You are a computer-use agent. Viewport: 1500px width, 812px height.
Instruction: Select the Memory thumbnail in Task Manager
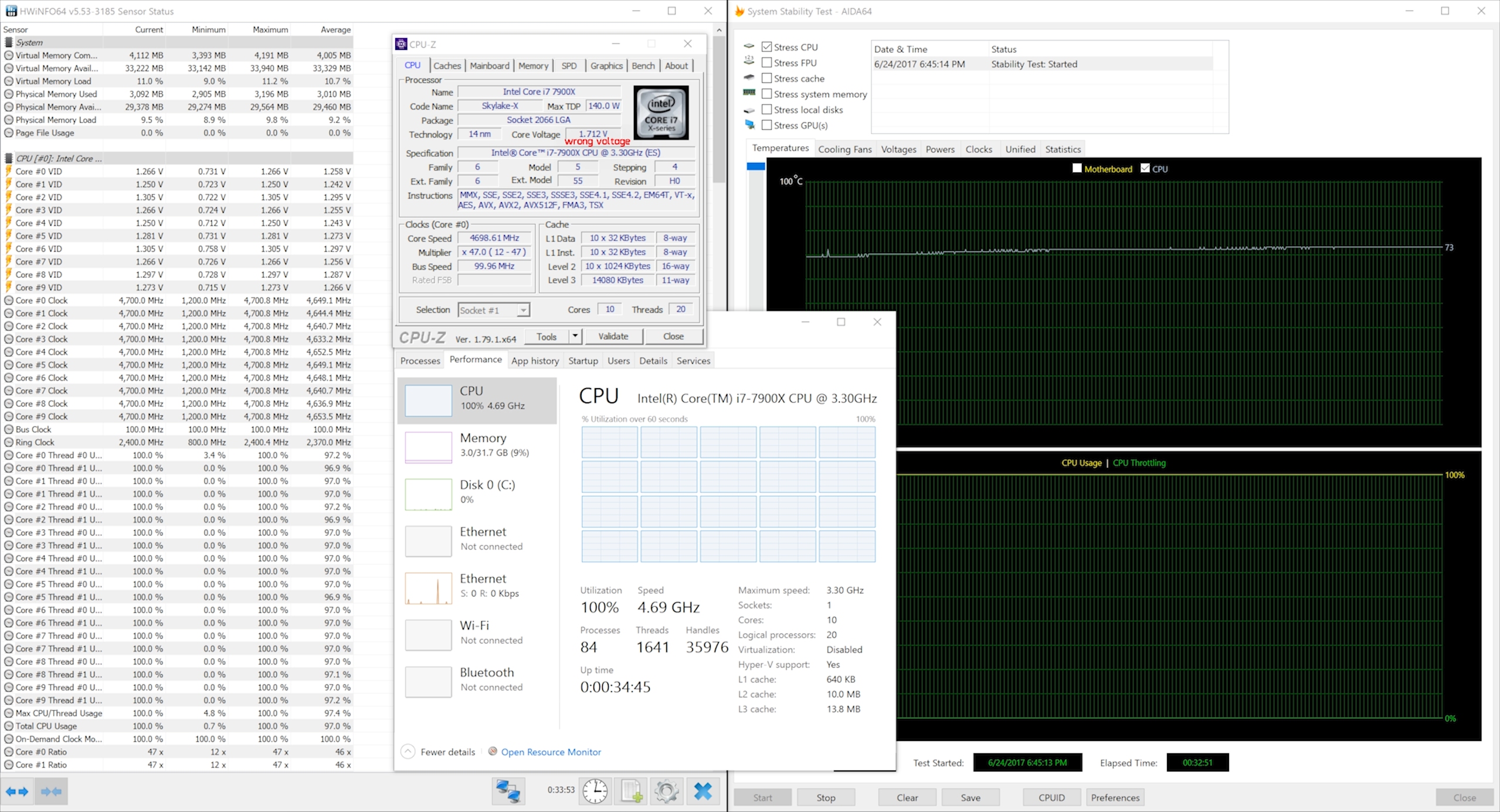click(429, 447)
